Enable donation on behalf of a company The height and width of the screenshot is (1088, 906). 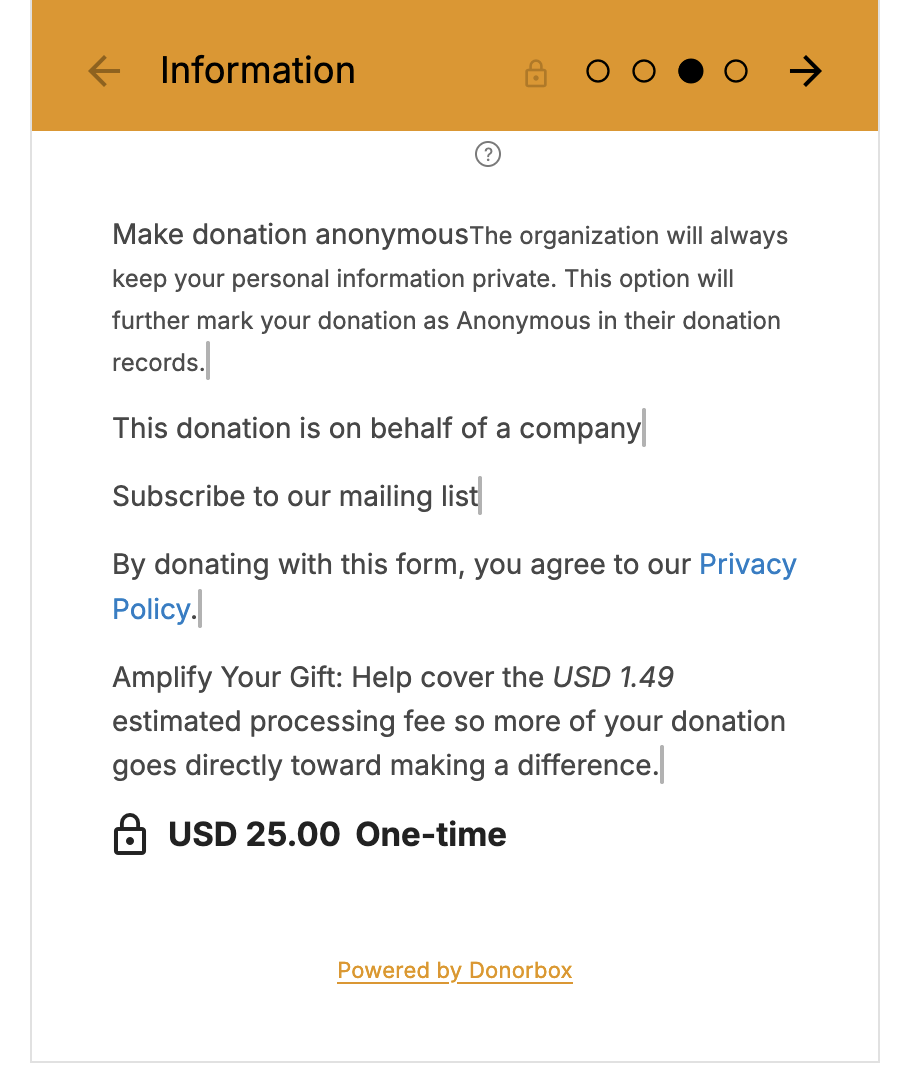pos(376,429)
